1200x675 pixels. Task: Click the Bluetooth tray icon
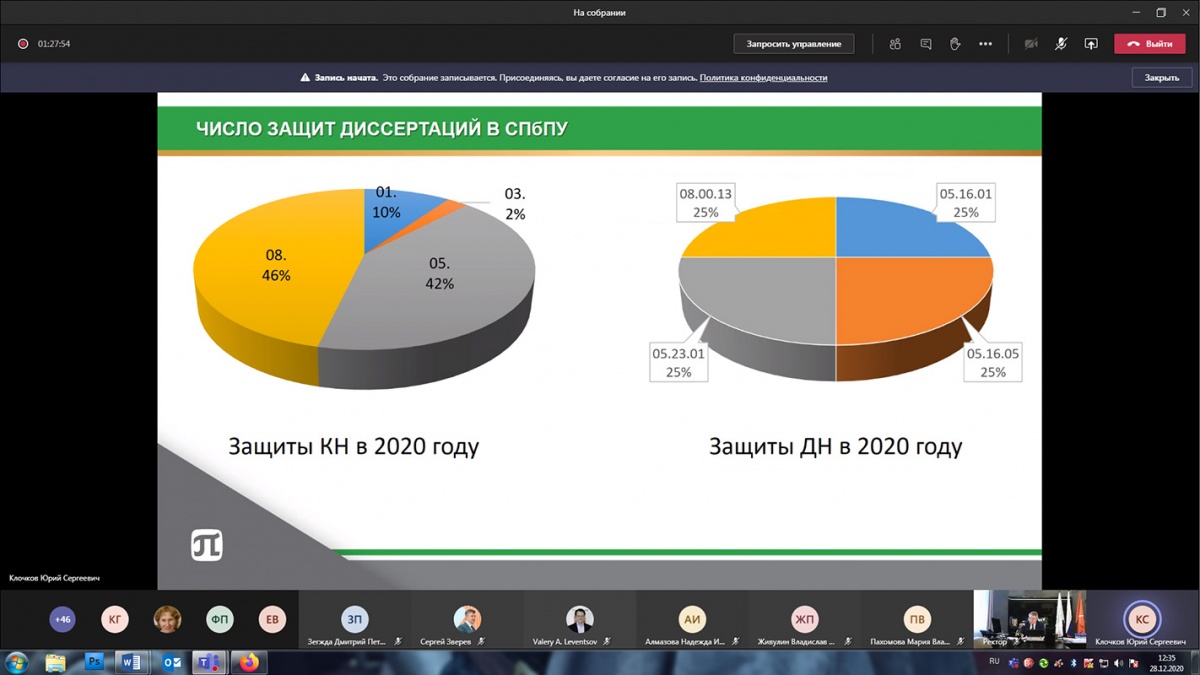(1075, 663)
